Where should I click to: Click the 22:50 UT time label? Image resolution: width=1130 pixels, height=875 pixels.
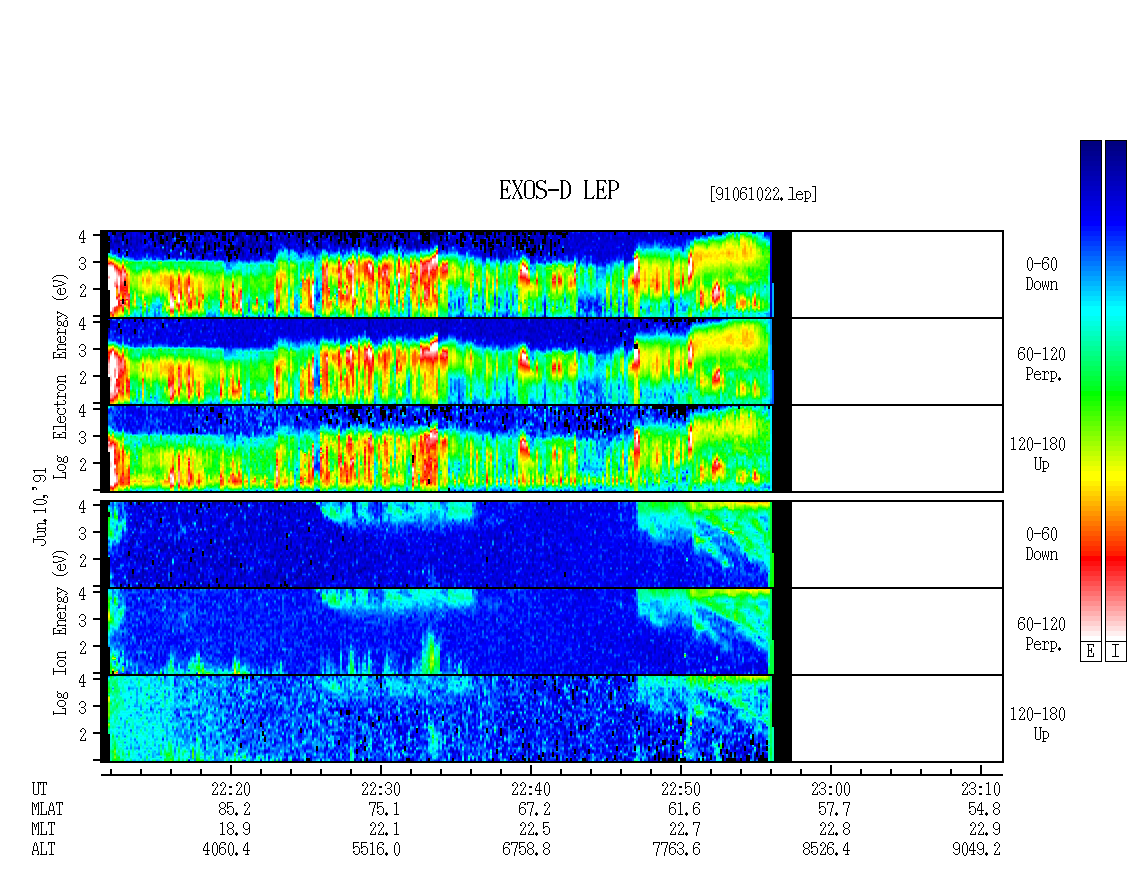point(681,789)
